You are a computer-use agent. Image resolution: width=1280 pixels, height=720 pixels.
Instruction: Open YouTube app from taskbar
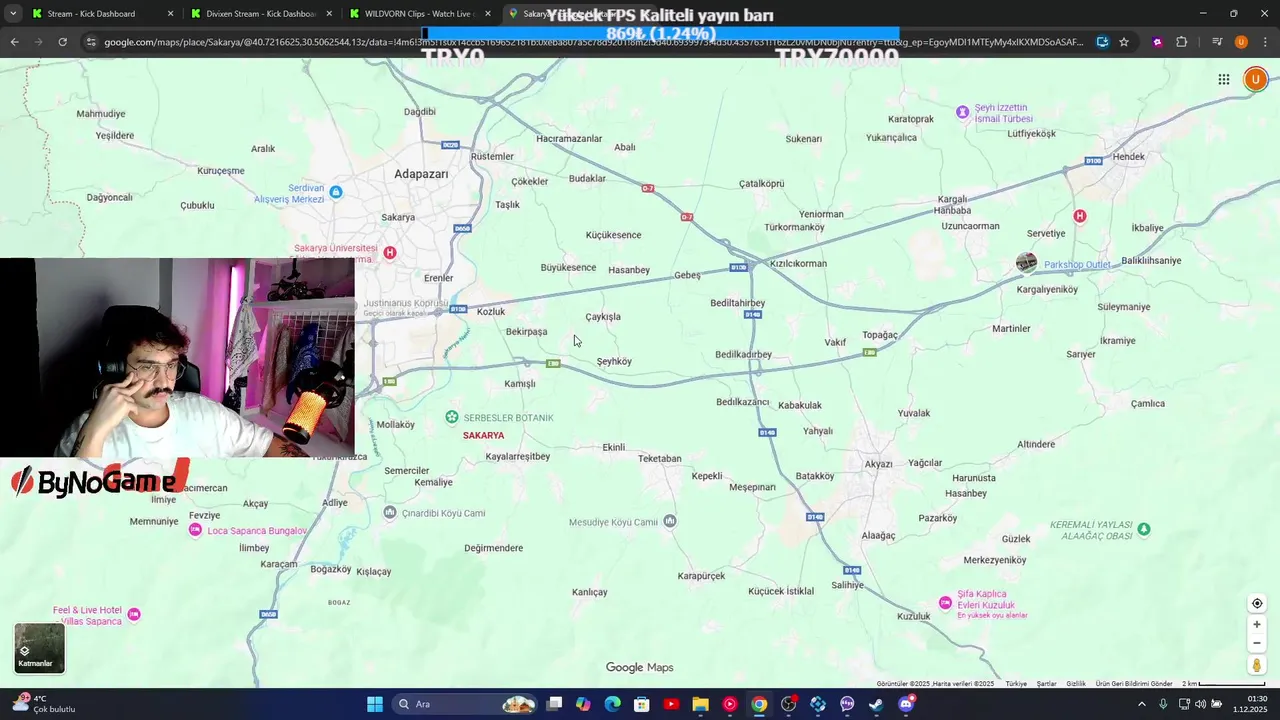(x=671, y=704)
